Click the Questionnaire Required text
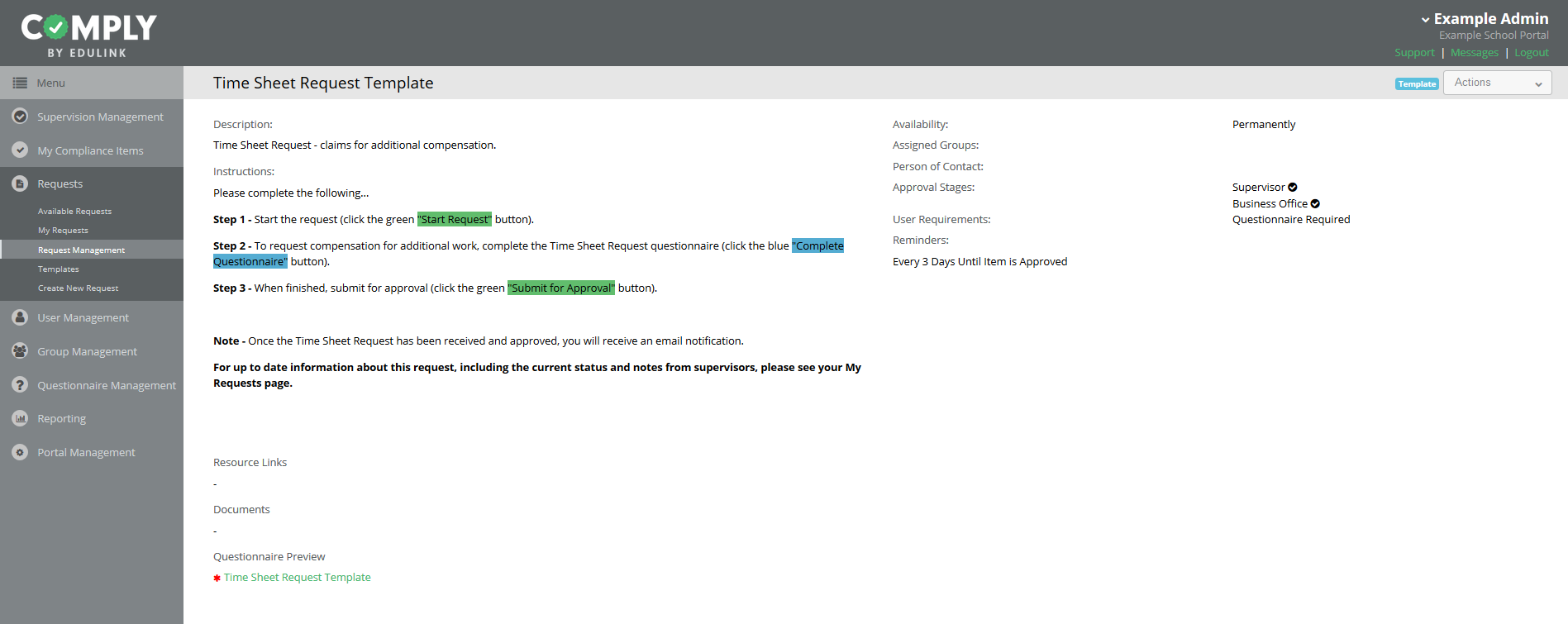 pyautogui.click(x=1291, y=220)
